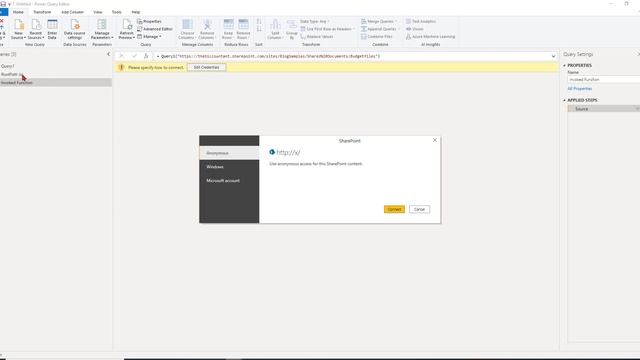640x360 pixels.
Task: Click Remove Columns
Action: pos(207,30)
